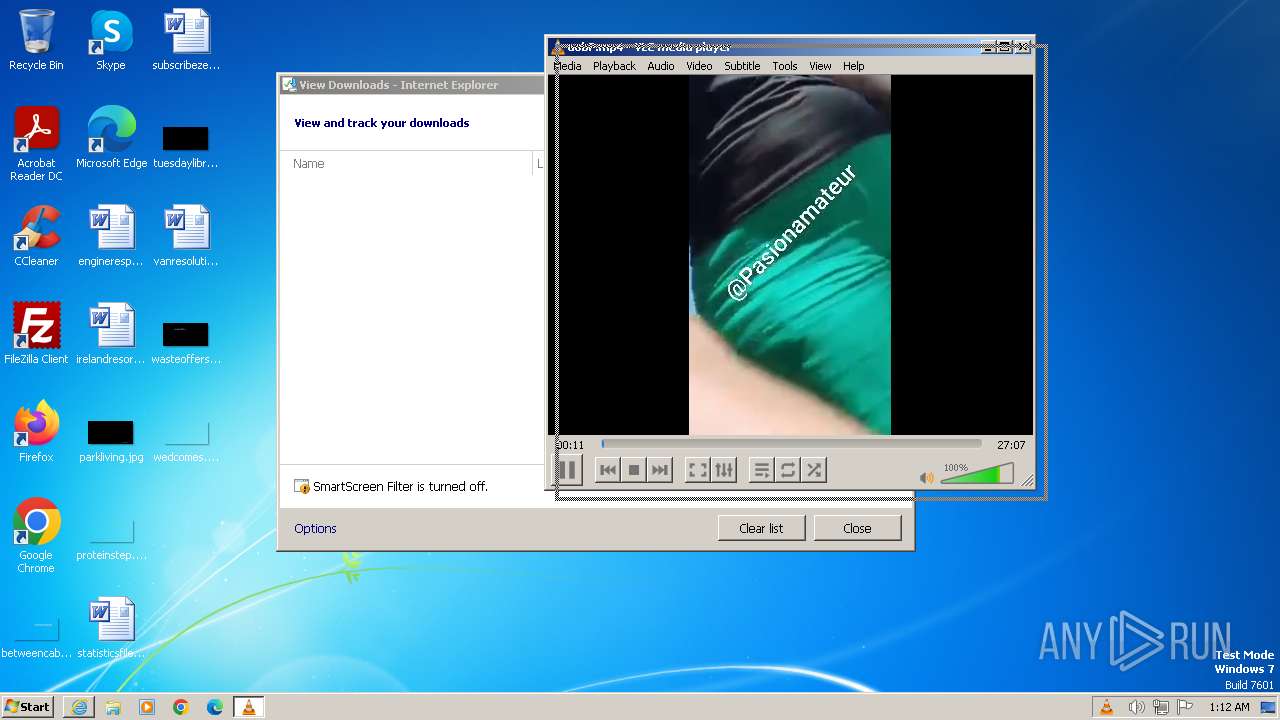Skip to previous media in VLC
The image size is (1280, 720).
607,470
